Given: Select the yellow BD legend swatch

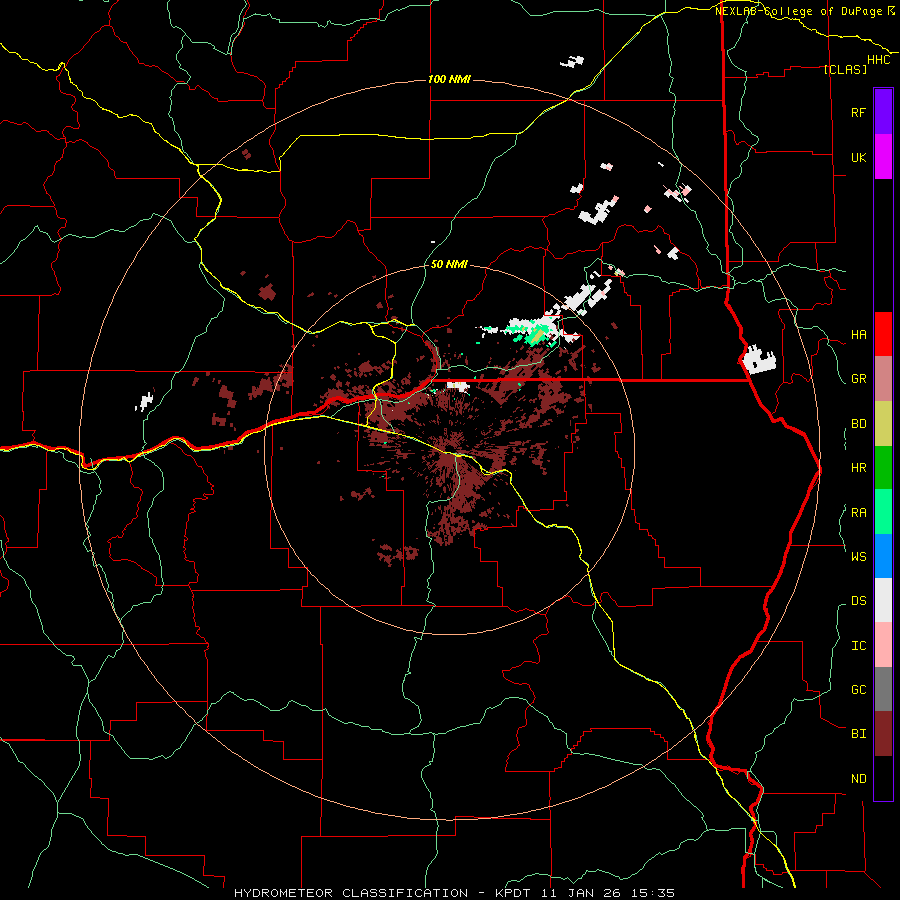Looking at the screenshot, I should click(x=883, y=424).
